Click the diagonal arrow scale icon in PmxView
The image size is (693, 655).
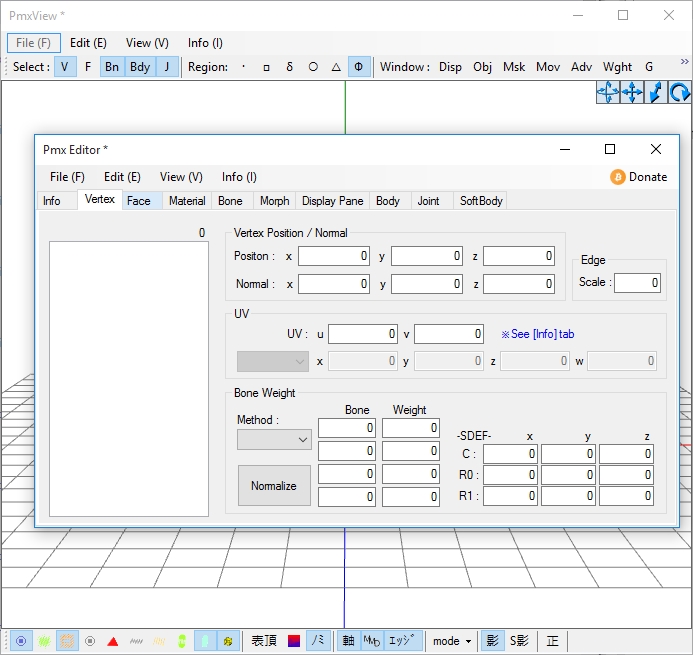tap(656, 92)
